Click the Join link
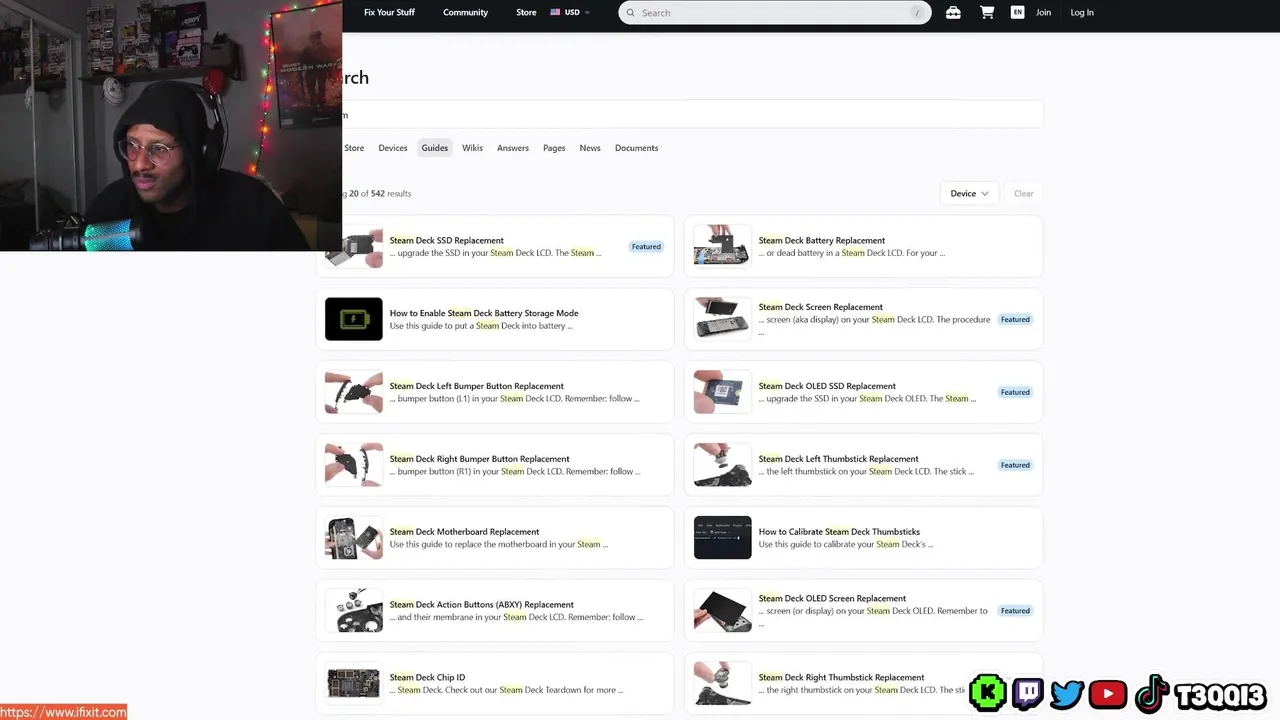 [x=1043, y=13]
